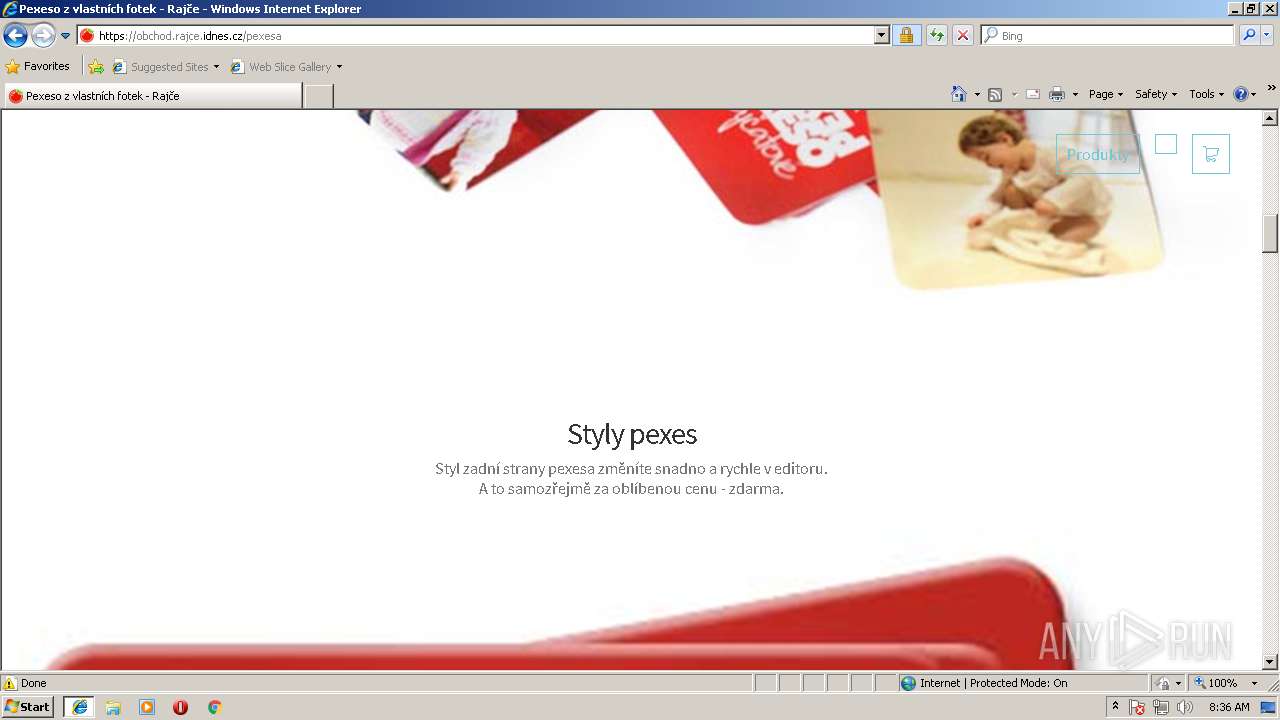Viewport: 1280px width, 720px height.
Task: Click the Show Desktop button
Action: click(x=1269, y=707)
